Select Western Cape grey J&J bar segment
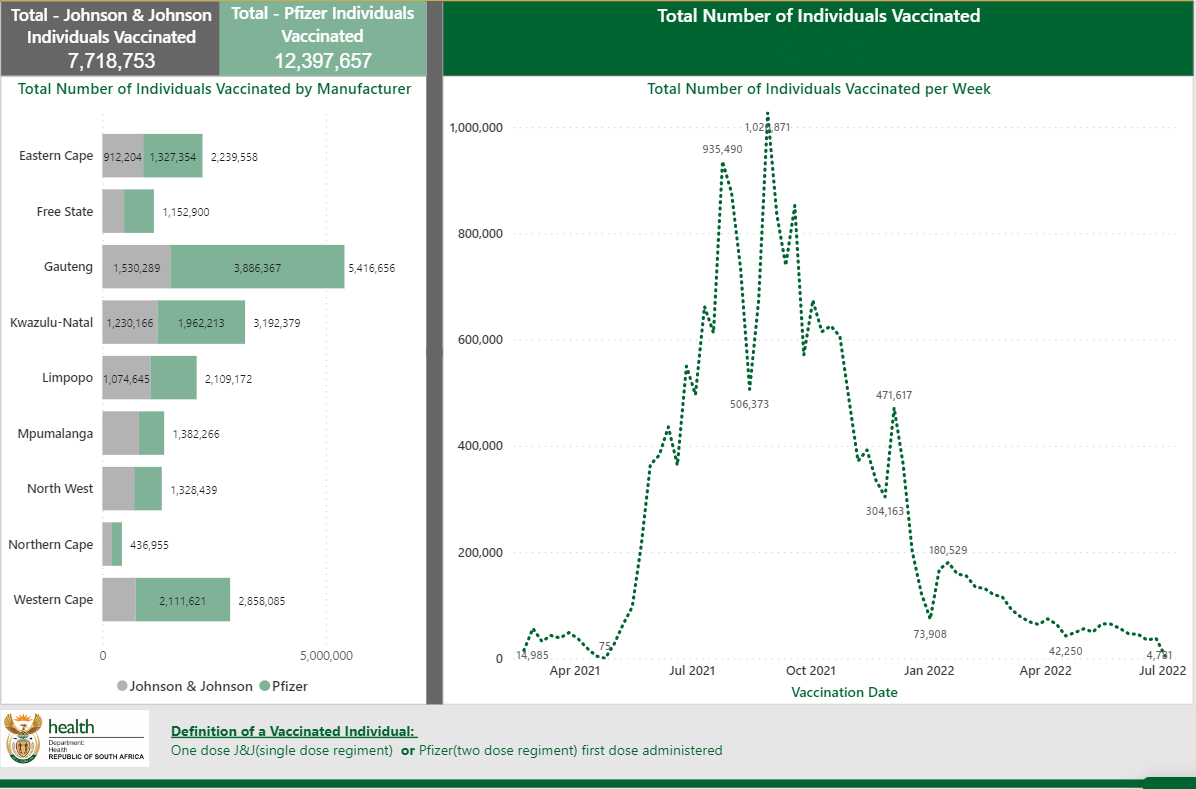This screenshot has width=1196, height=789. (x=119, y=600)
